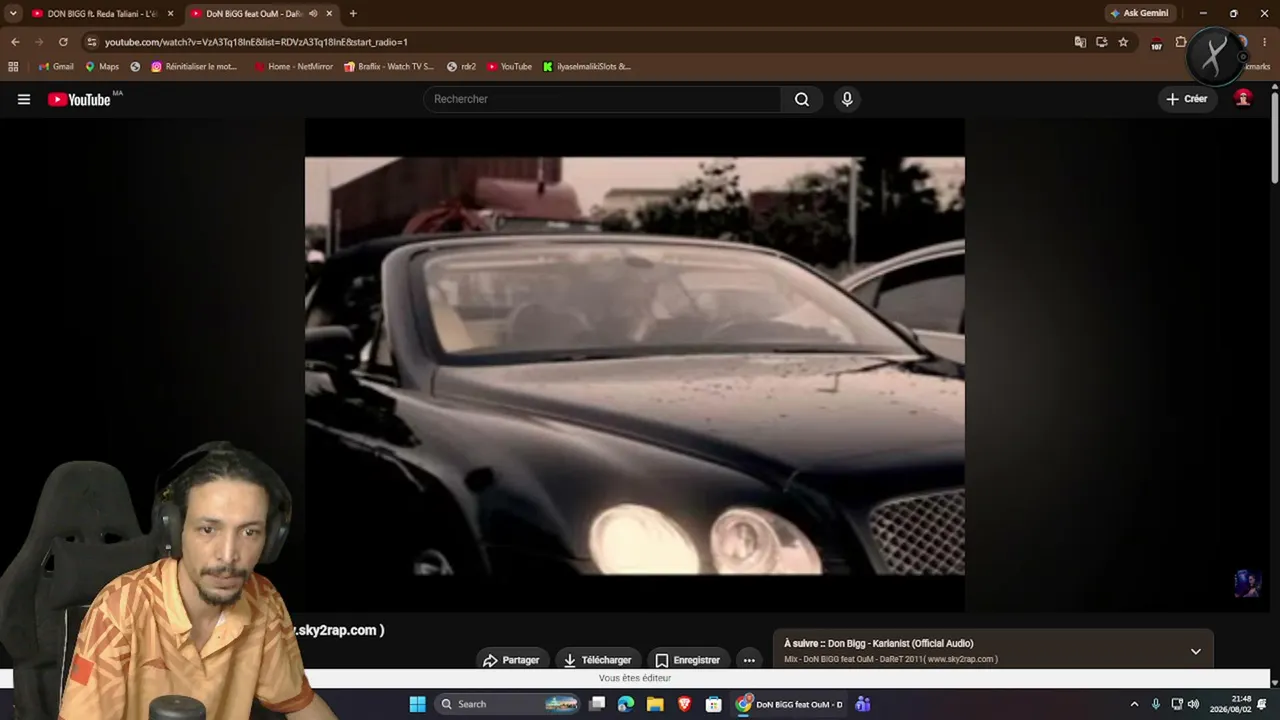
Task: Go forward to the next page
Action: pyautogui.click(x=39, y=42)
